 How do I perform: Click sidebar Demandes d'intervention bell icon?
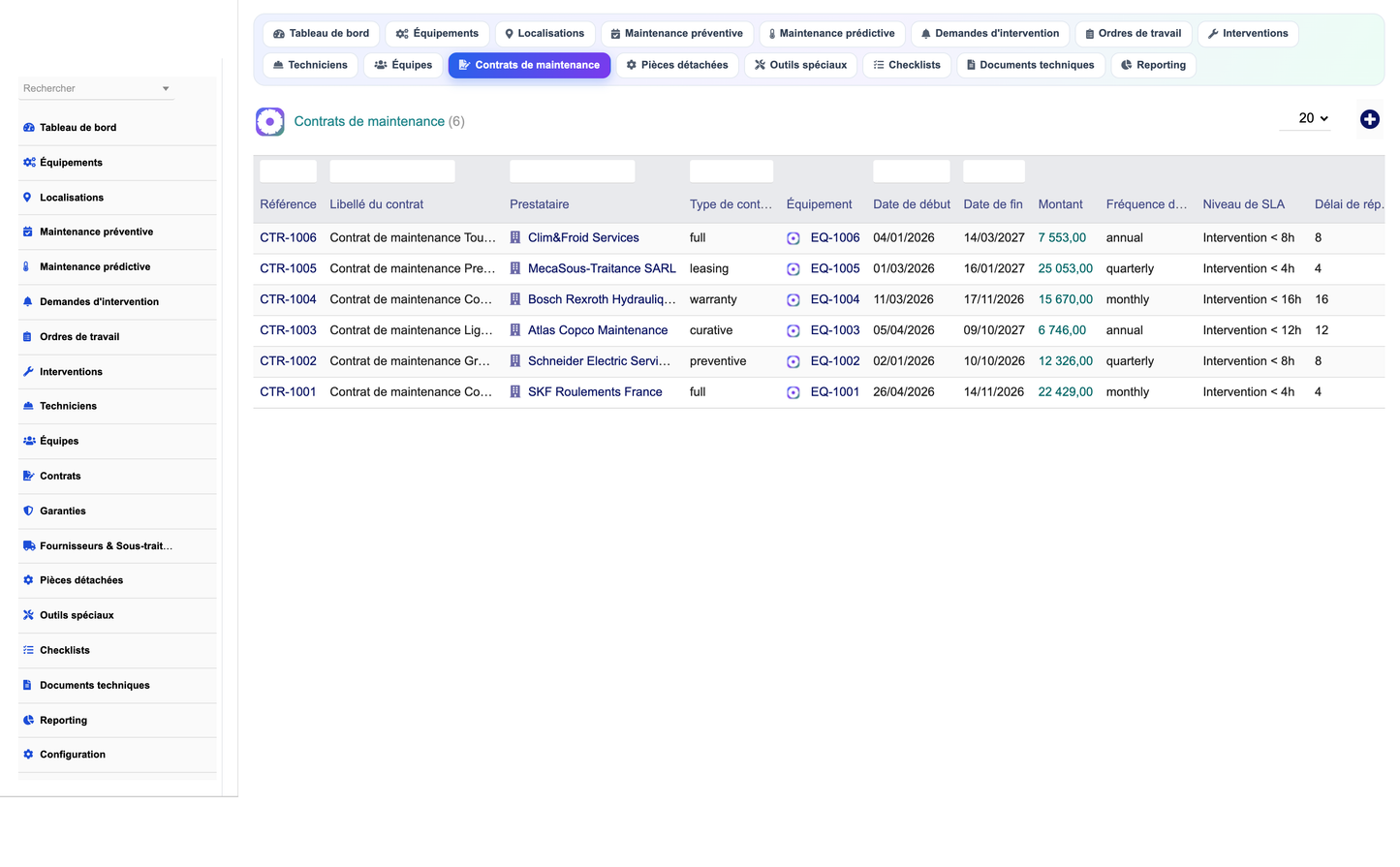[x=27, y=302]
